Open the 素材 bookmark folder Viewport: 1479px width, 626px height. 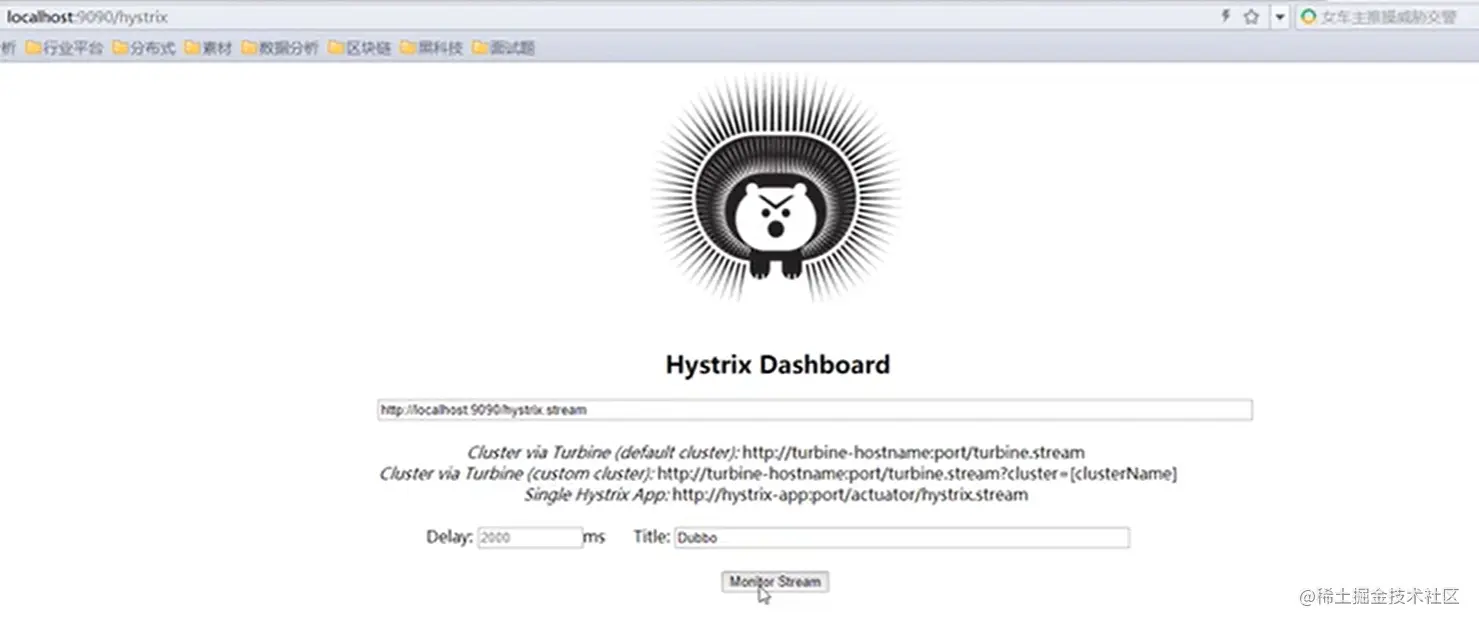(x=208, y=47)
